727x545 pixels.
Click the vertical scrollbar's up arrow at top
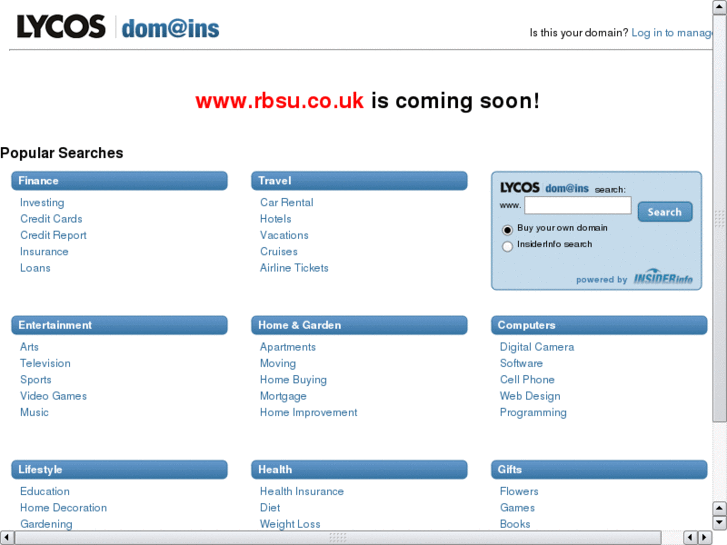(x=720, y=8)
